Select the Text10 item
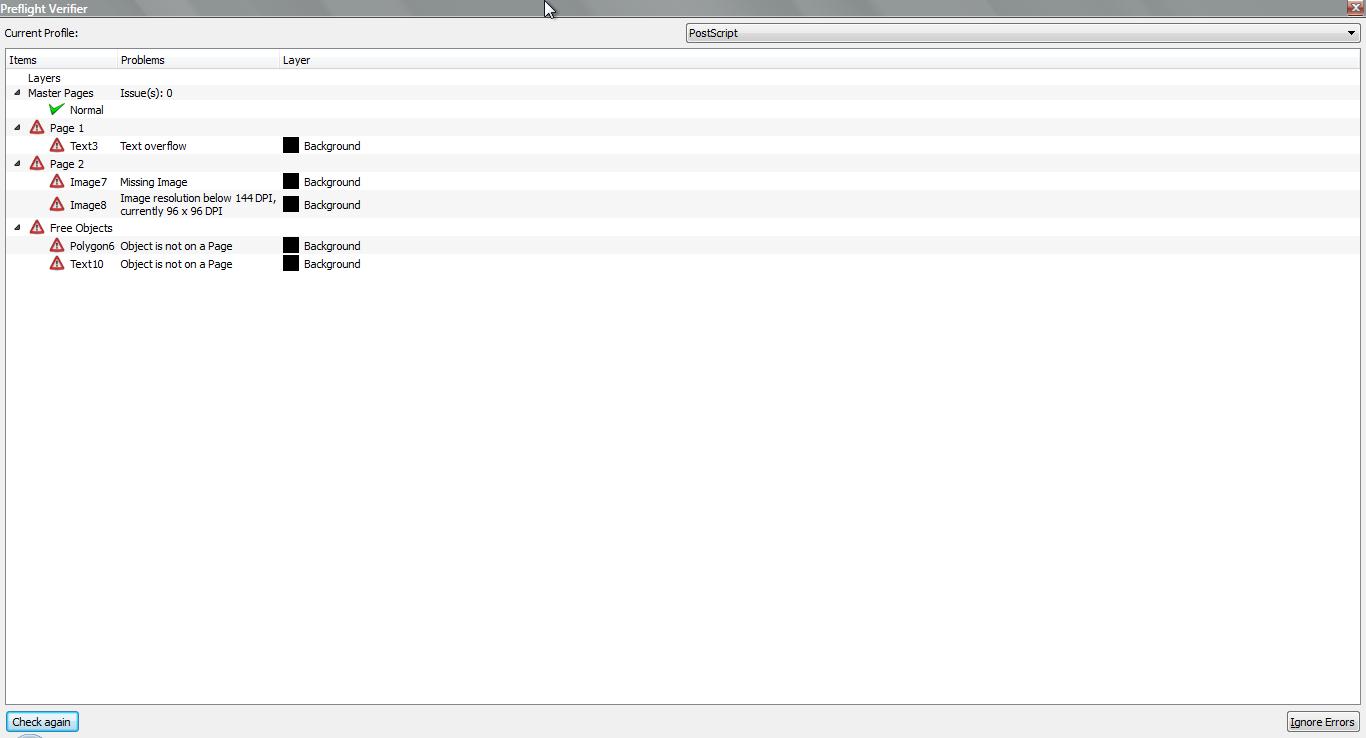Screen dimensions: 1366x738 pos(87,264)
